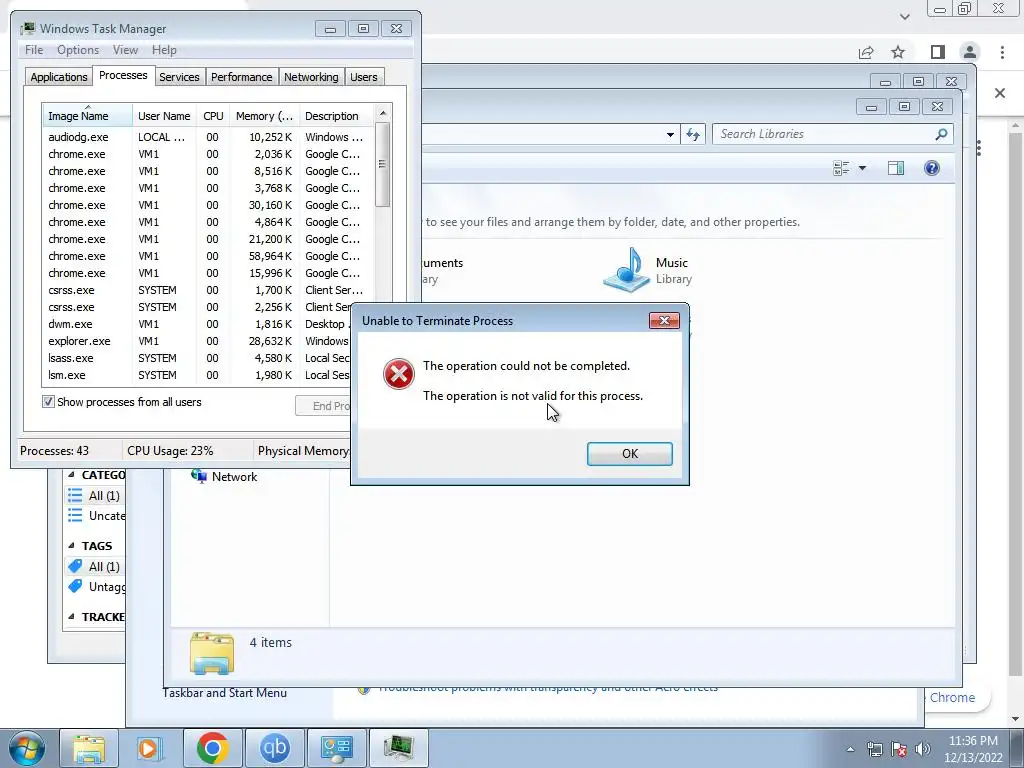Viewport: 1024px width, 768px height.
Task: Open Windows Explorer from the taskbar
Action: (x=89, y=748)
